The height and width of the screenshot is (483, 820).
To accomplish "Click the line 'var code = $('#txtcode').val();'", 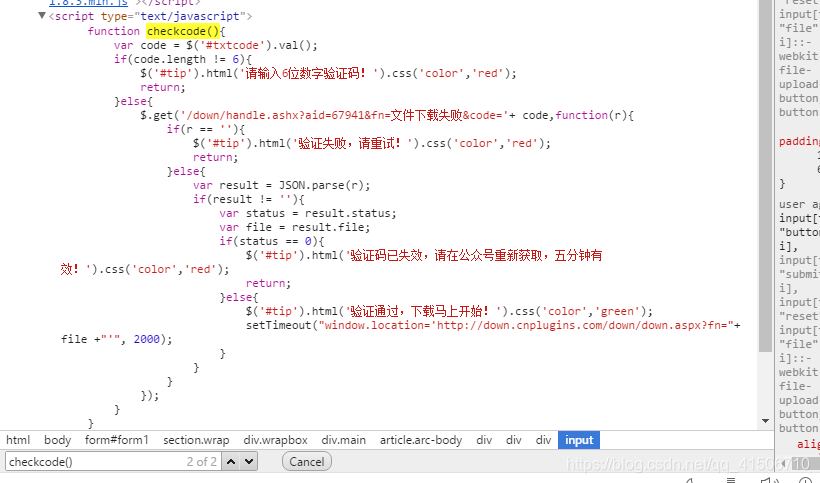I will (x=215, y=45).
